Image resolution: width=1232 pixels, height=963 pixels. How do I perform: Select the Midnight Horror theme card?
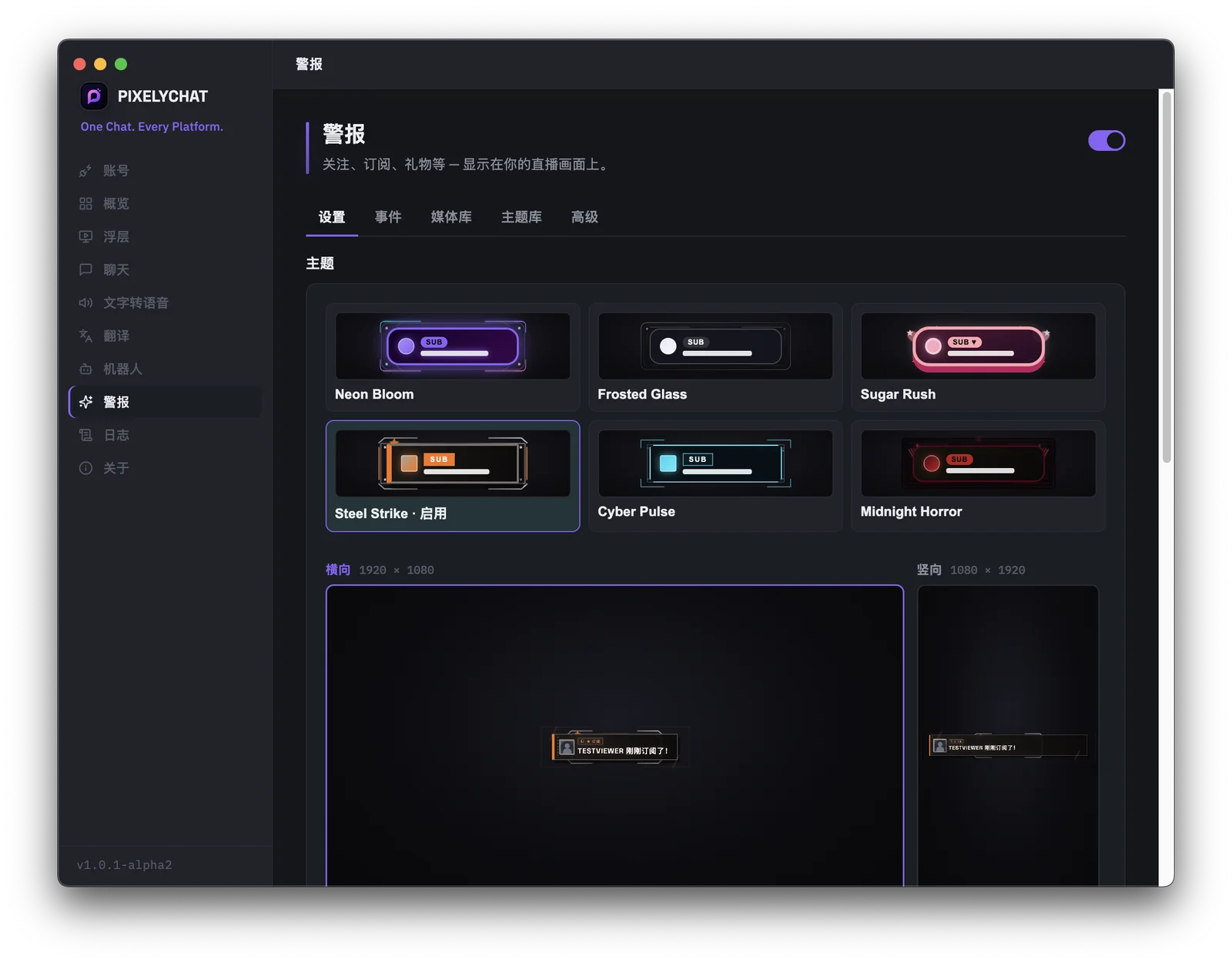(x=978, y=476)
